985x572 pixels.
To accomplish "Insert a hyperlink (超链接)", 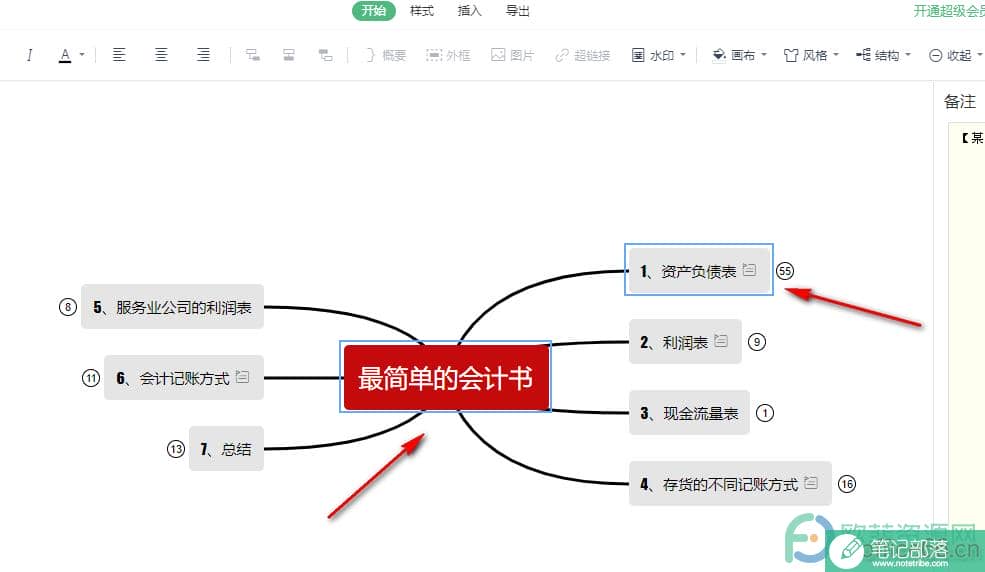I will pos(583,55).
